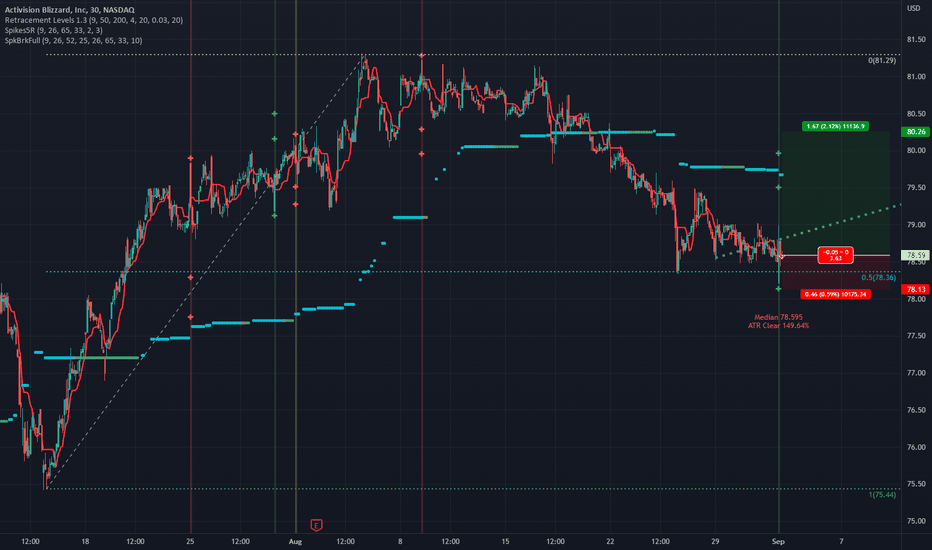932x550 pixels.
Task: Click the 25 date label on the time axis
Action: click(x=190, y=542)
